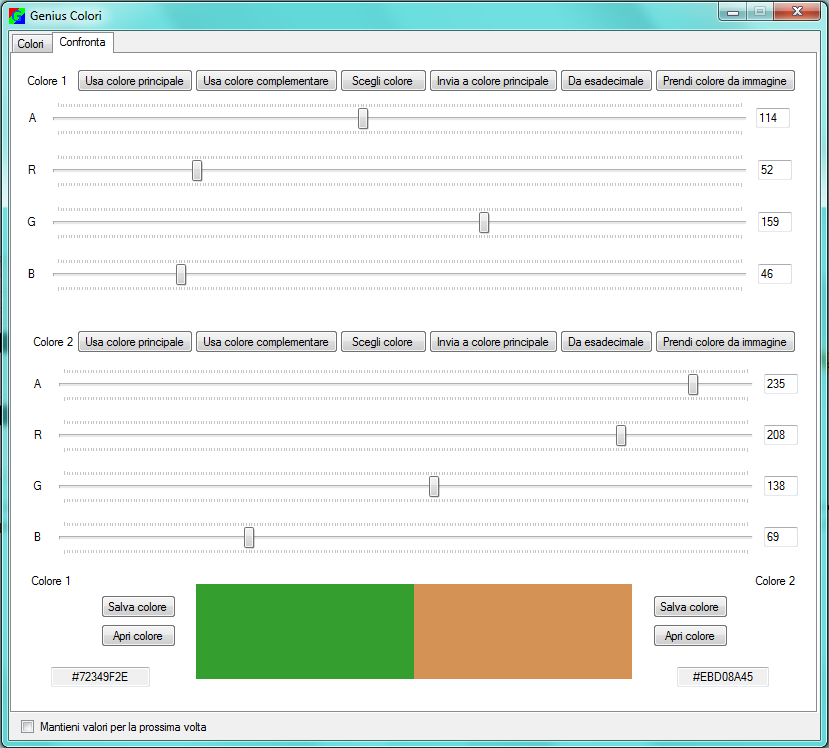Screen dimensions: 829x748
Task: Click the Colore 1 green slider handle
Action: [484, 222]
